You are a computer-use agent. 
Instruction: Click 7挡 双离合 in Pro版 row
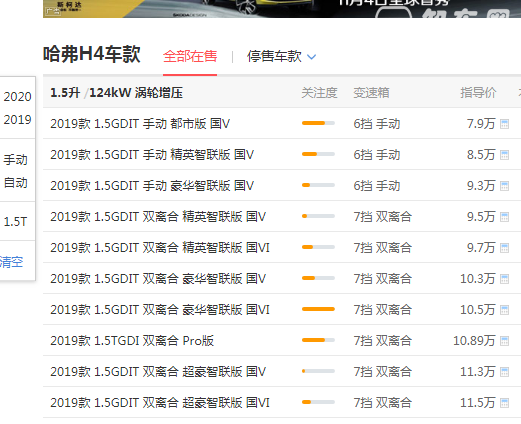pos(383,341)
